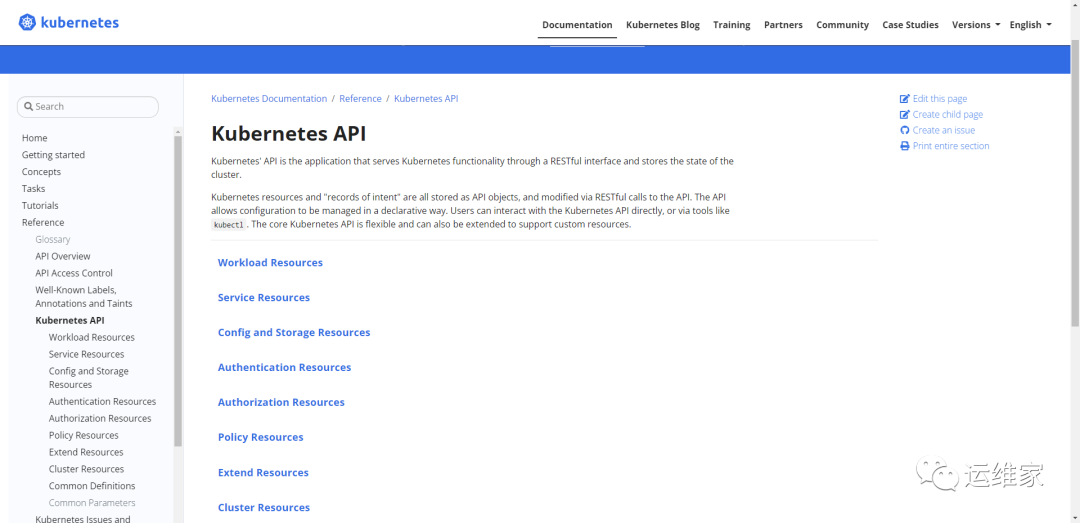
Task: Open Well-Known Labels, Annotations and Taints
Action: coord(83,296)
